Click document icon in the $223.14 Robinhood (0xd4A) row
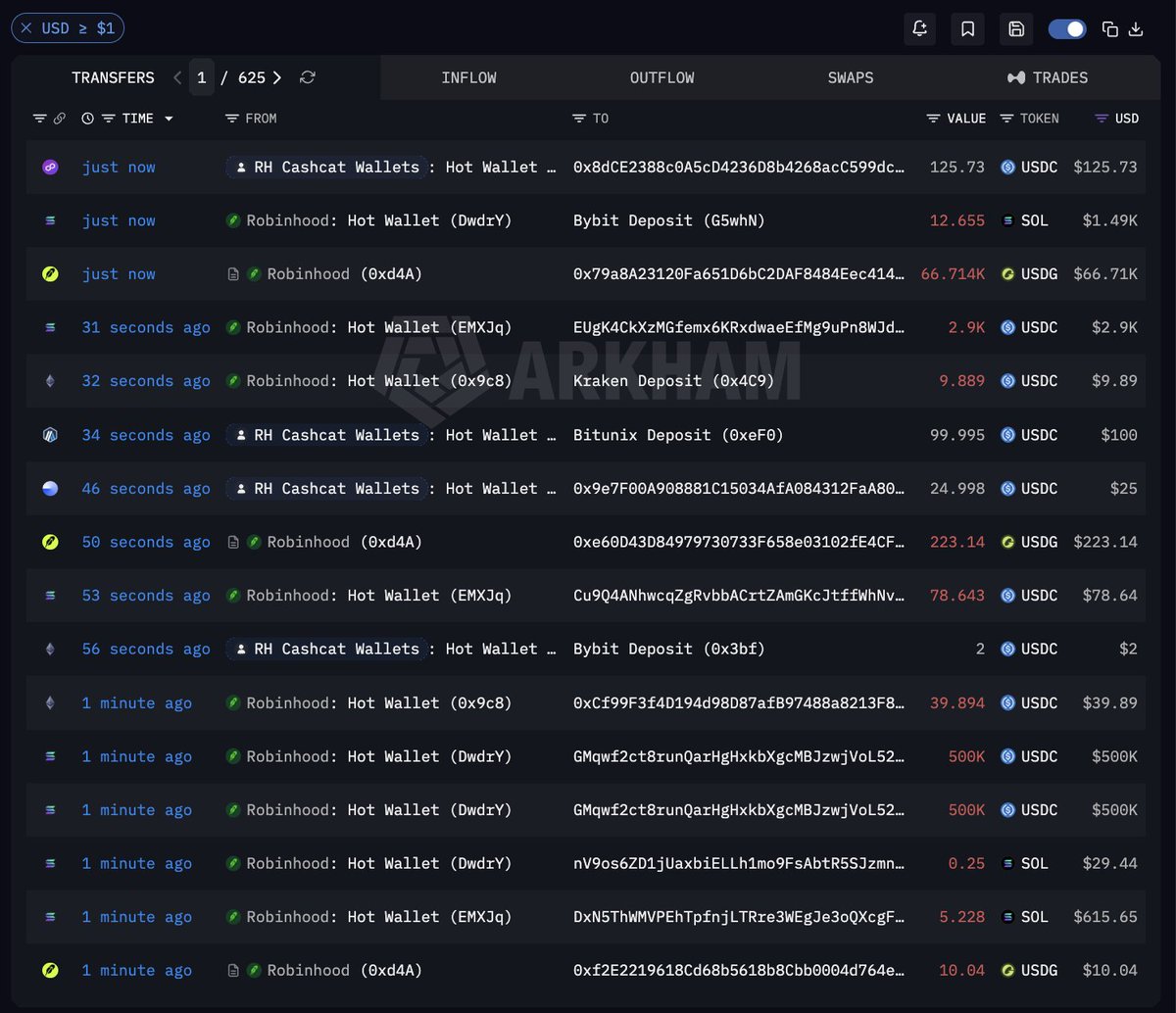1176x1013 pixels. point(233,542)
